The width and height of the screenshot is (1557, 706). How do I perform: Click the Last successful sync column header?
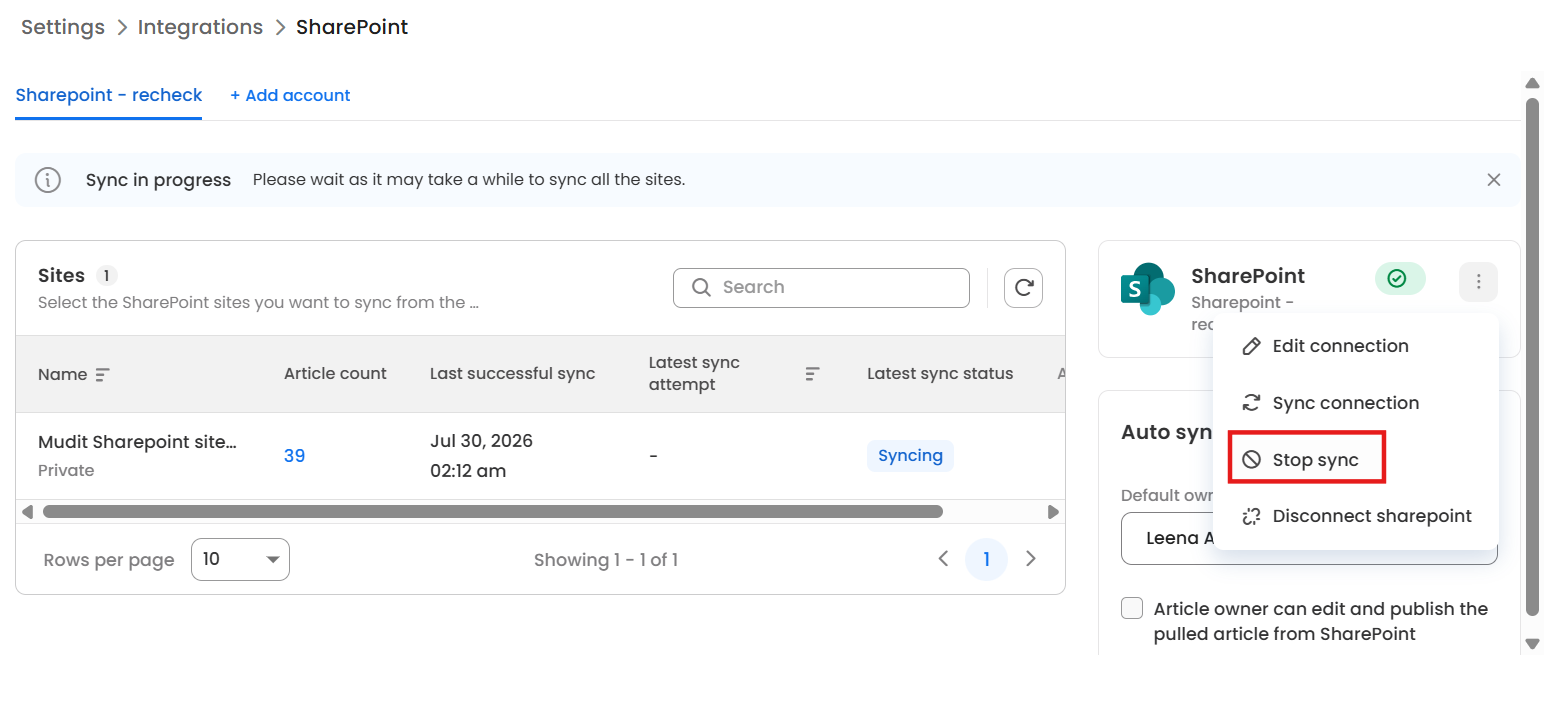pyautogui.click(x=512, y=374)
